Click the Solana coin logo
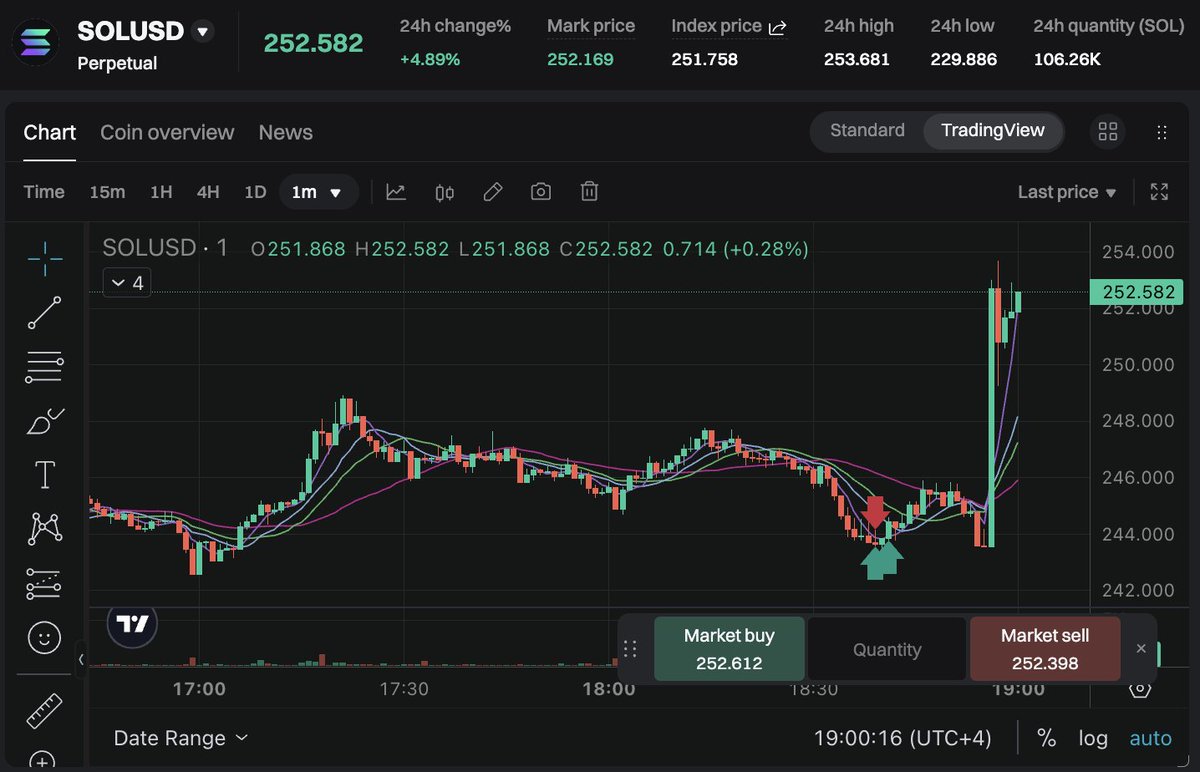This screenshot has width=1200, height=772. coord(35,42)
